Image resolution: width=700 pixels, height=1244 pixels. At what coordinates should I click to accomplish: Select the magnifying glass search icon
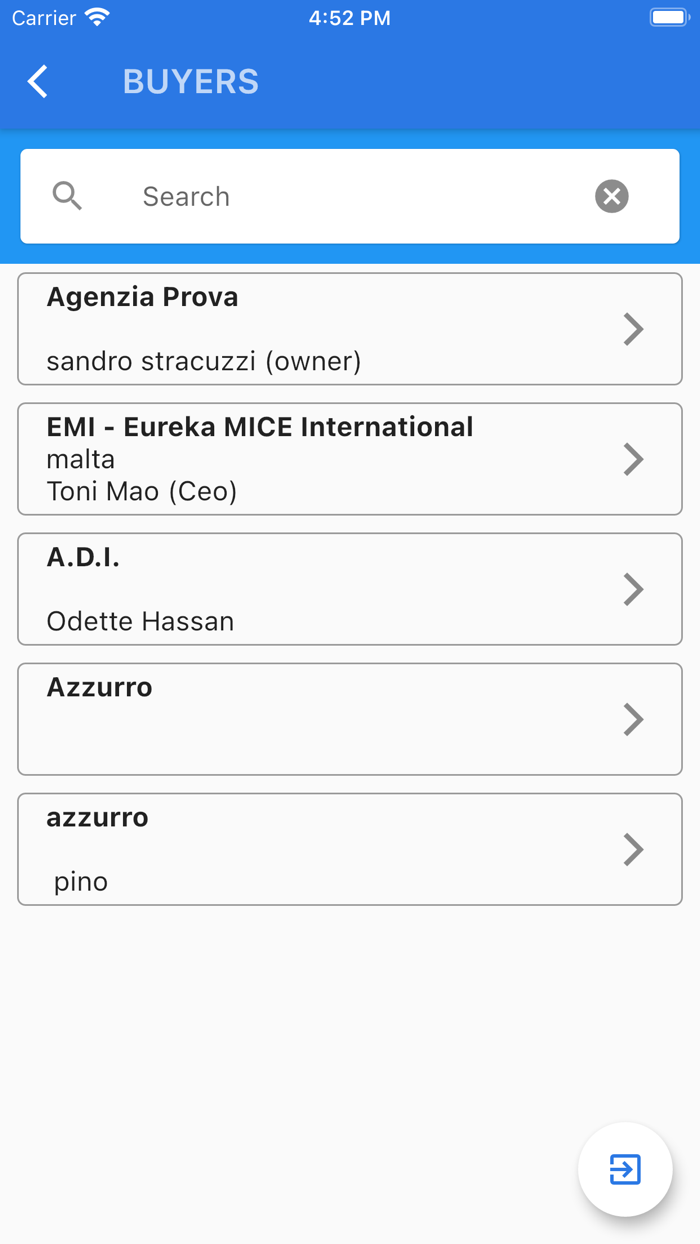click(67, 196)
